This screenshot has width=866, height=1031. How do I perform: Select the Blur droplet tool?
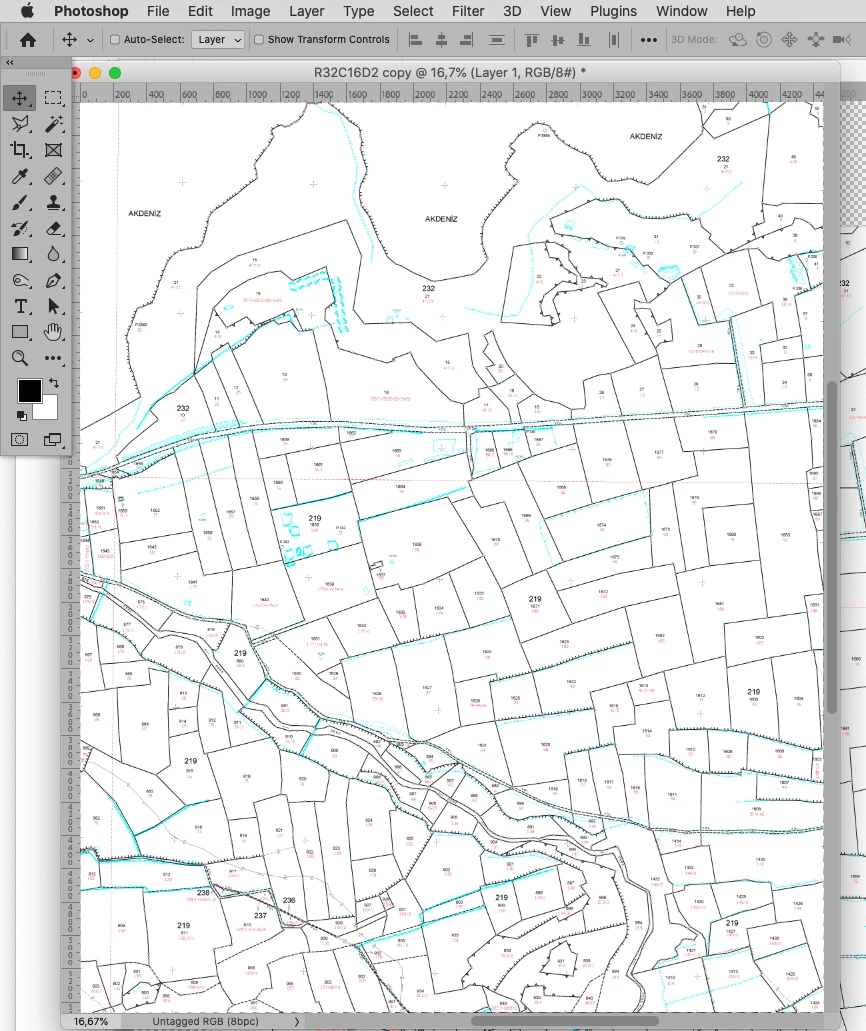pos(53,254)
